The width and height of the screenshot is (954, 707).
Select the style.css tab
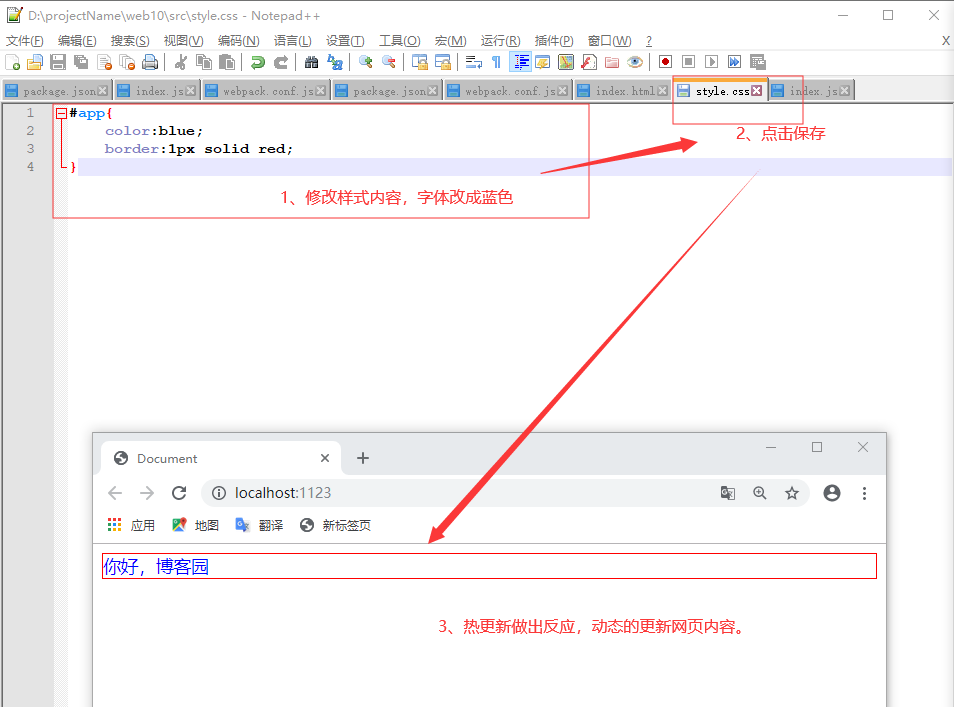coord(722,91)
